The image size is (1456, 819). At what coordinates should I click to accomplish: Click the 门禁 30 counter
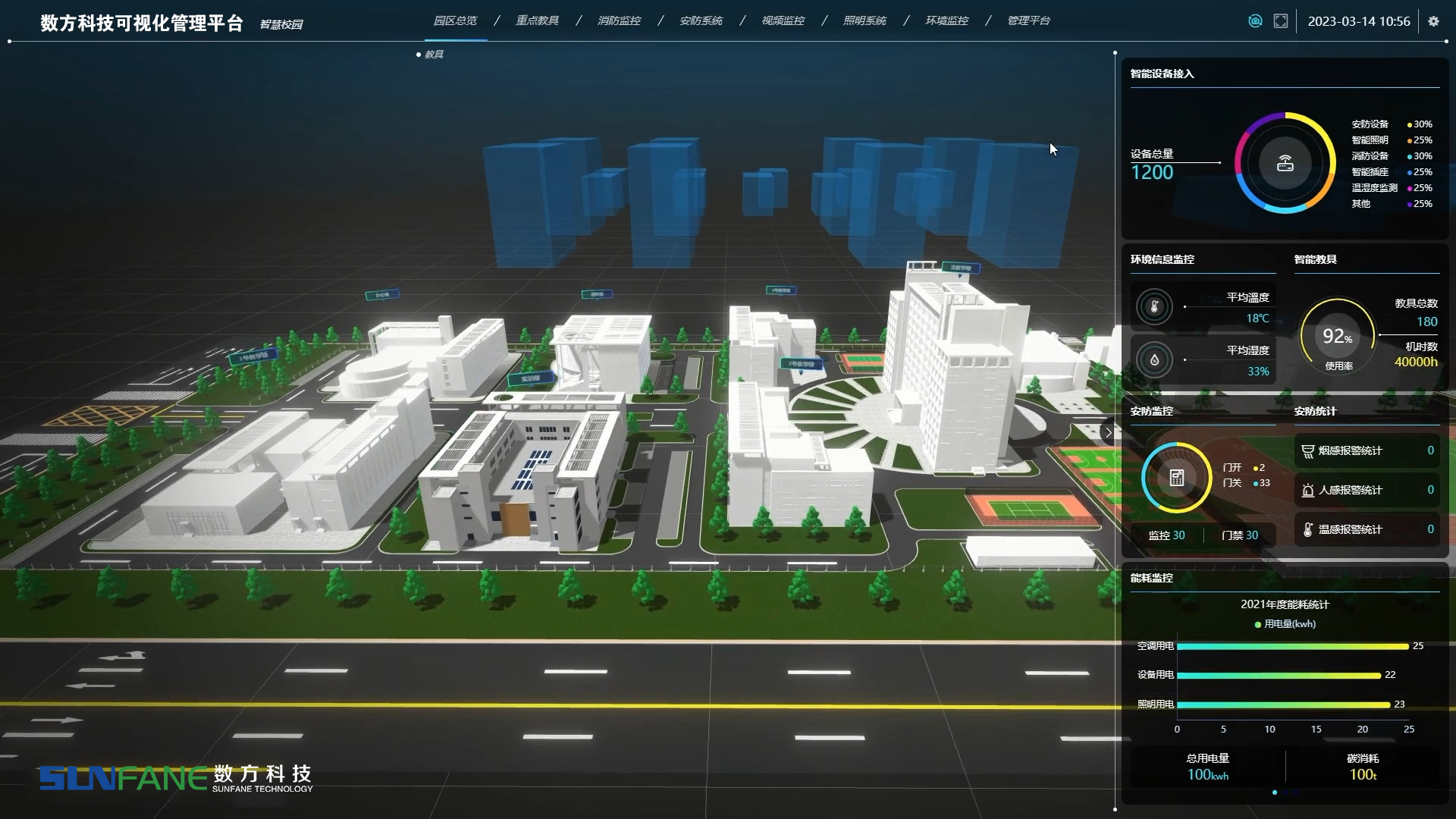[x=1240, y=535]
